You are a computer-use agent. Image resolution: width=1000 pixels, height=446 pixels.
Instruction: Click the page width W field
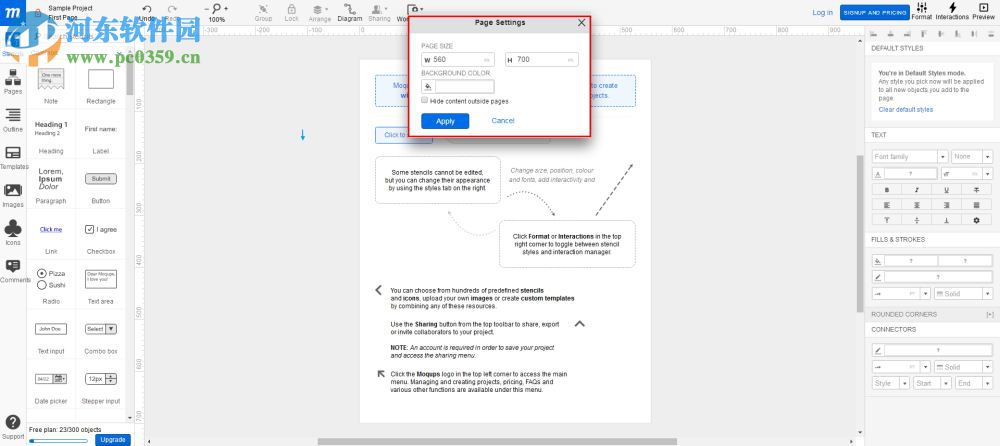[x=457, y=59]
